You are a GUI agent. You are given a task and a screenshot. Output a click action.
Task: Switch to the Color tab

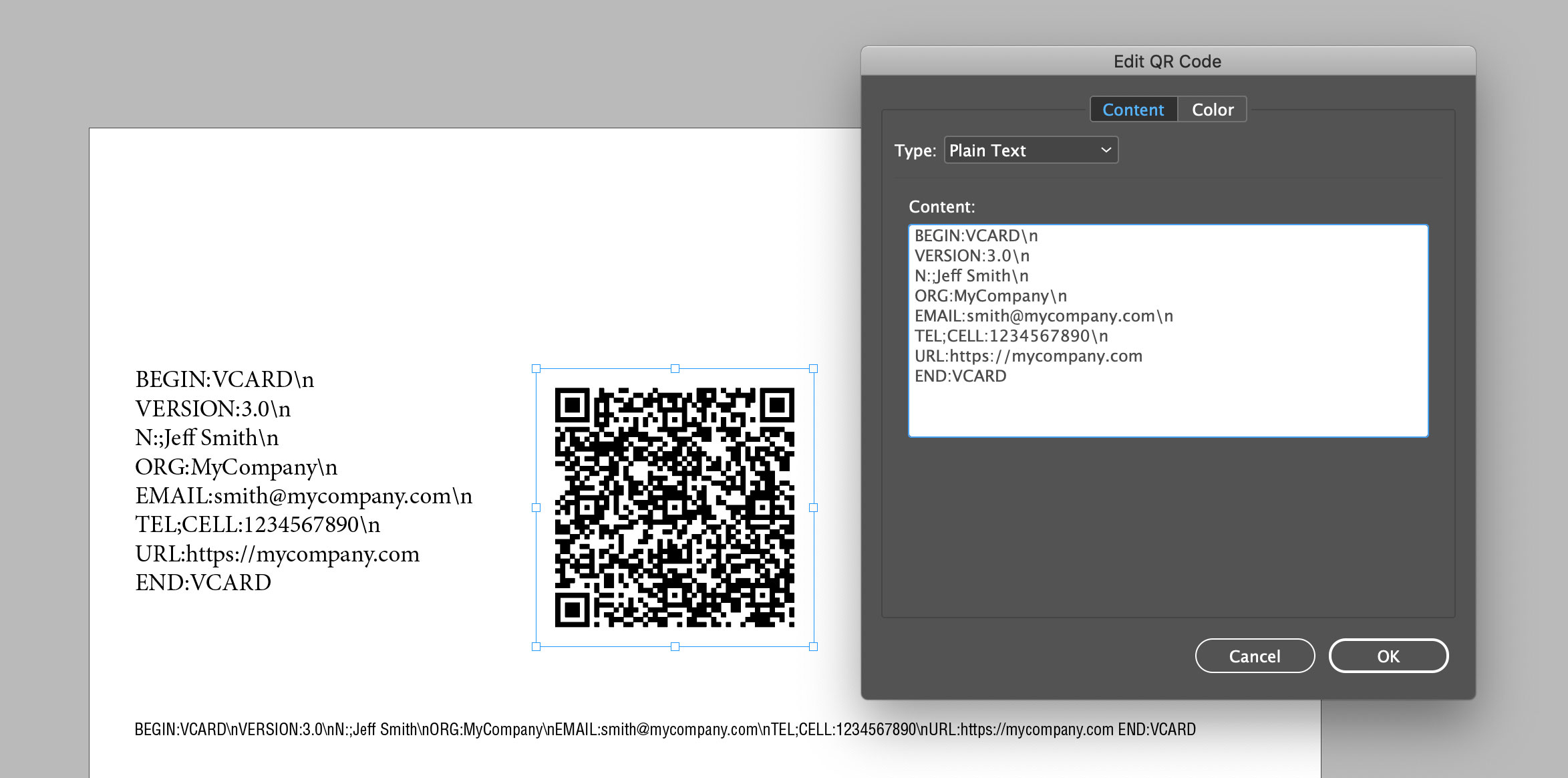click(x=1212, y=110)
